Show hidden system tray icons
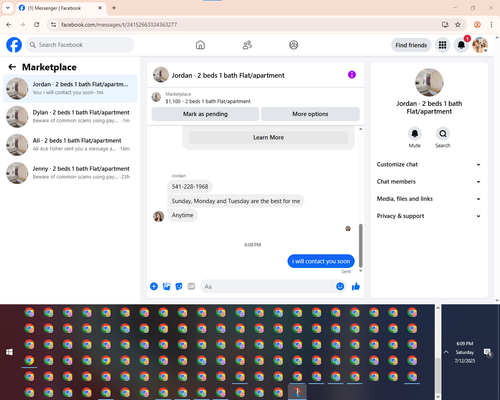This screenshot has height=400, width=500. click(x=446, y=352)
